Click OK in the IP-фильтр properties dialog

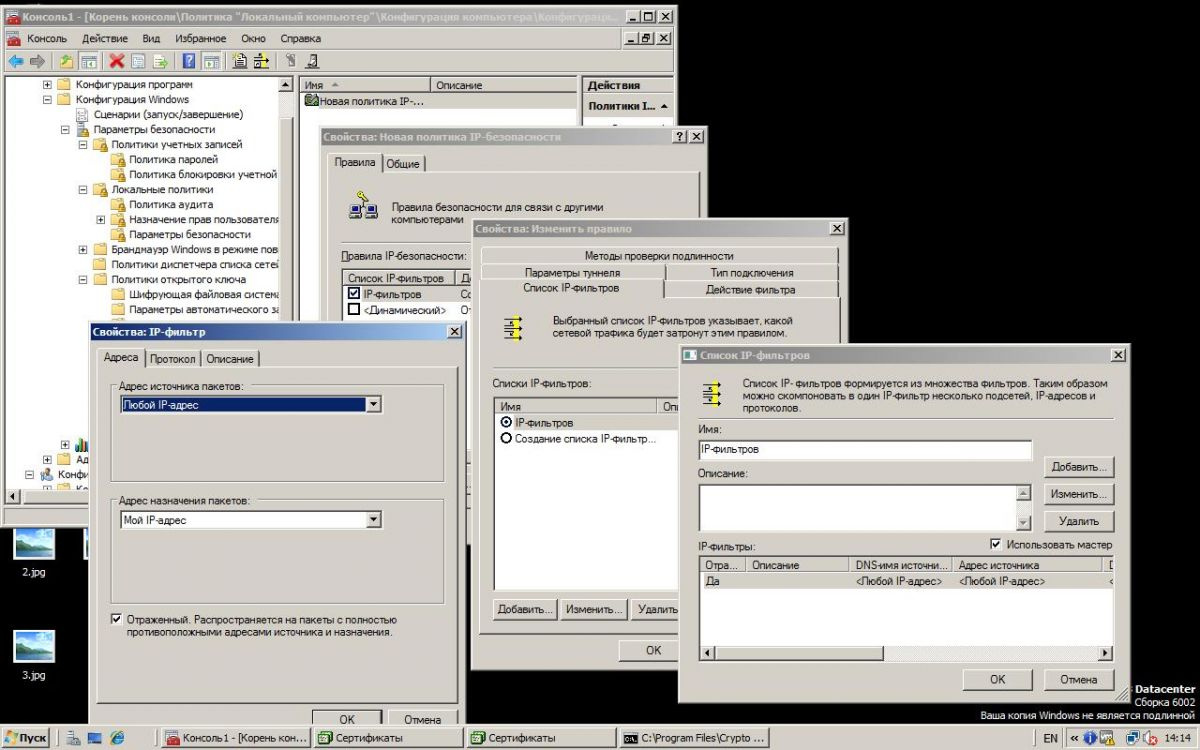(x=347, y=719)
